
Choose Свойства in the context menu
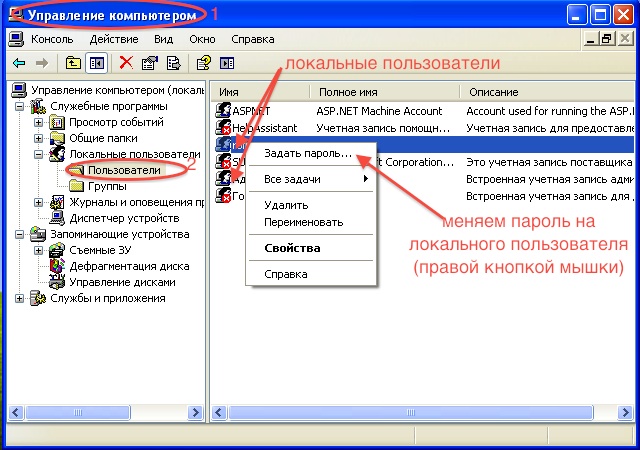(x=291, y=247)
